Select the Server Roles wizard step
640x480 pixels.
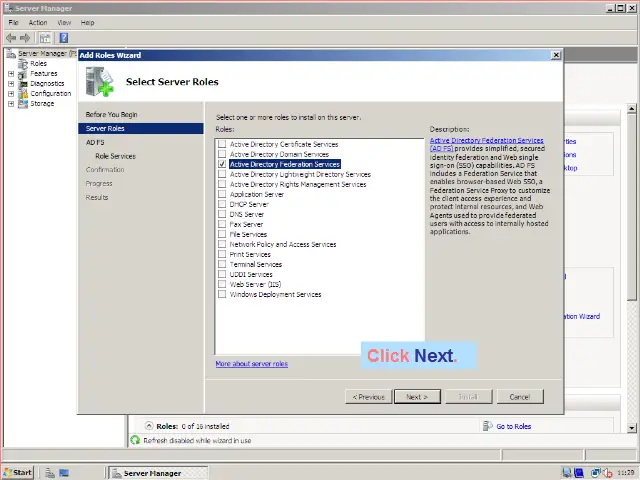[141, 129]
